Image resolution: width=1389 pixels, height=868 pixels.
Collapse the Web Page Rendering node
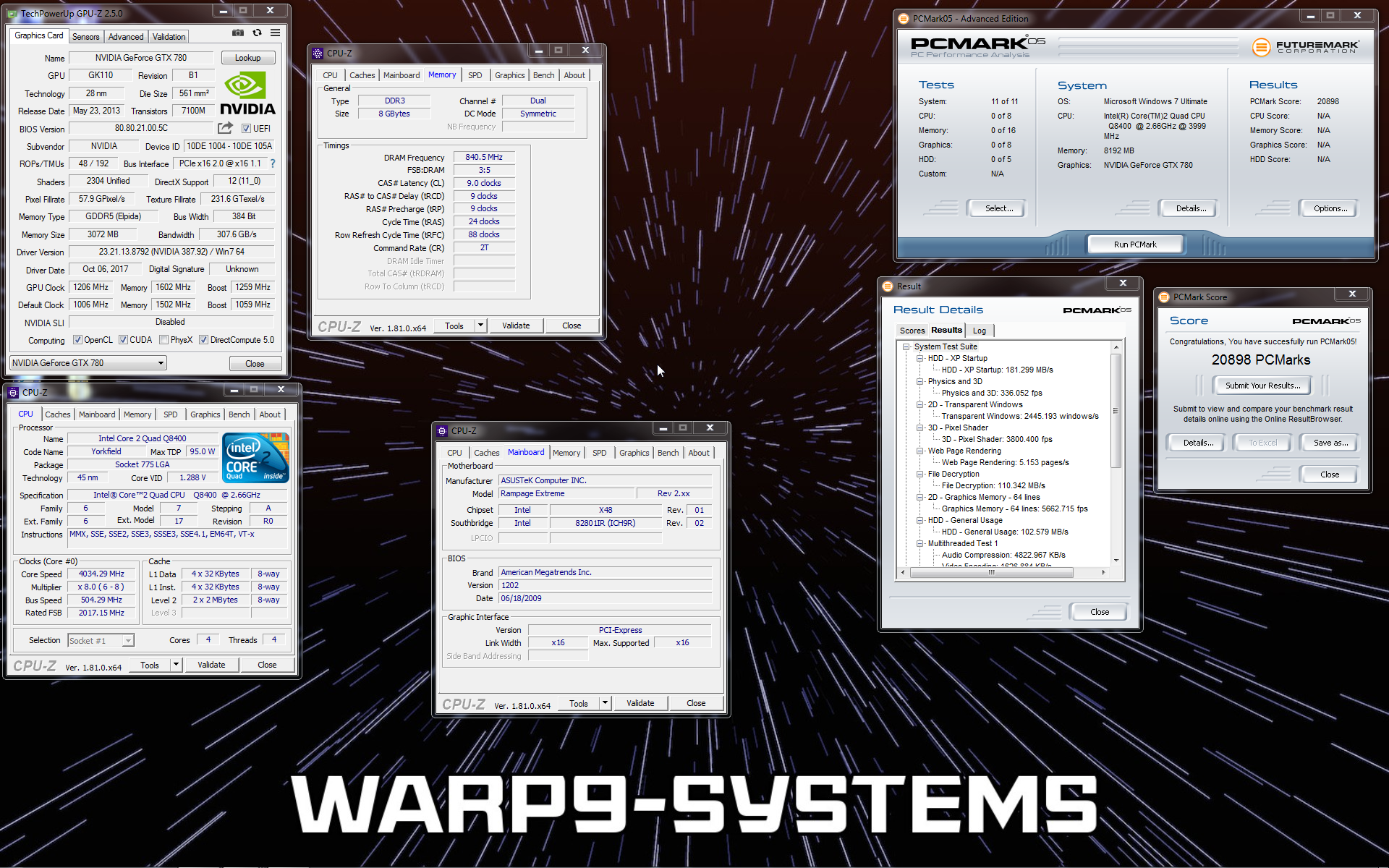tap(920, 451)
